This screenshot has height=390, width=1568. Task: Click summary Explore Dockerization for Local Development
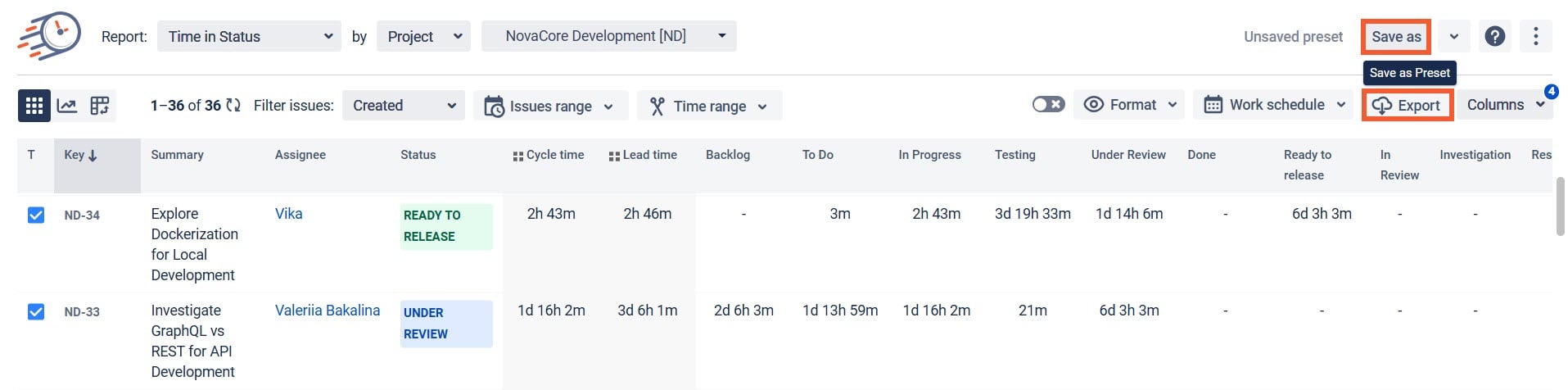click(194, 244)
